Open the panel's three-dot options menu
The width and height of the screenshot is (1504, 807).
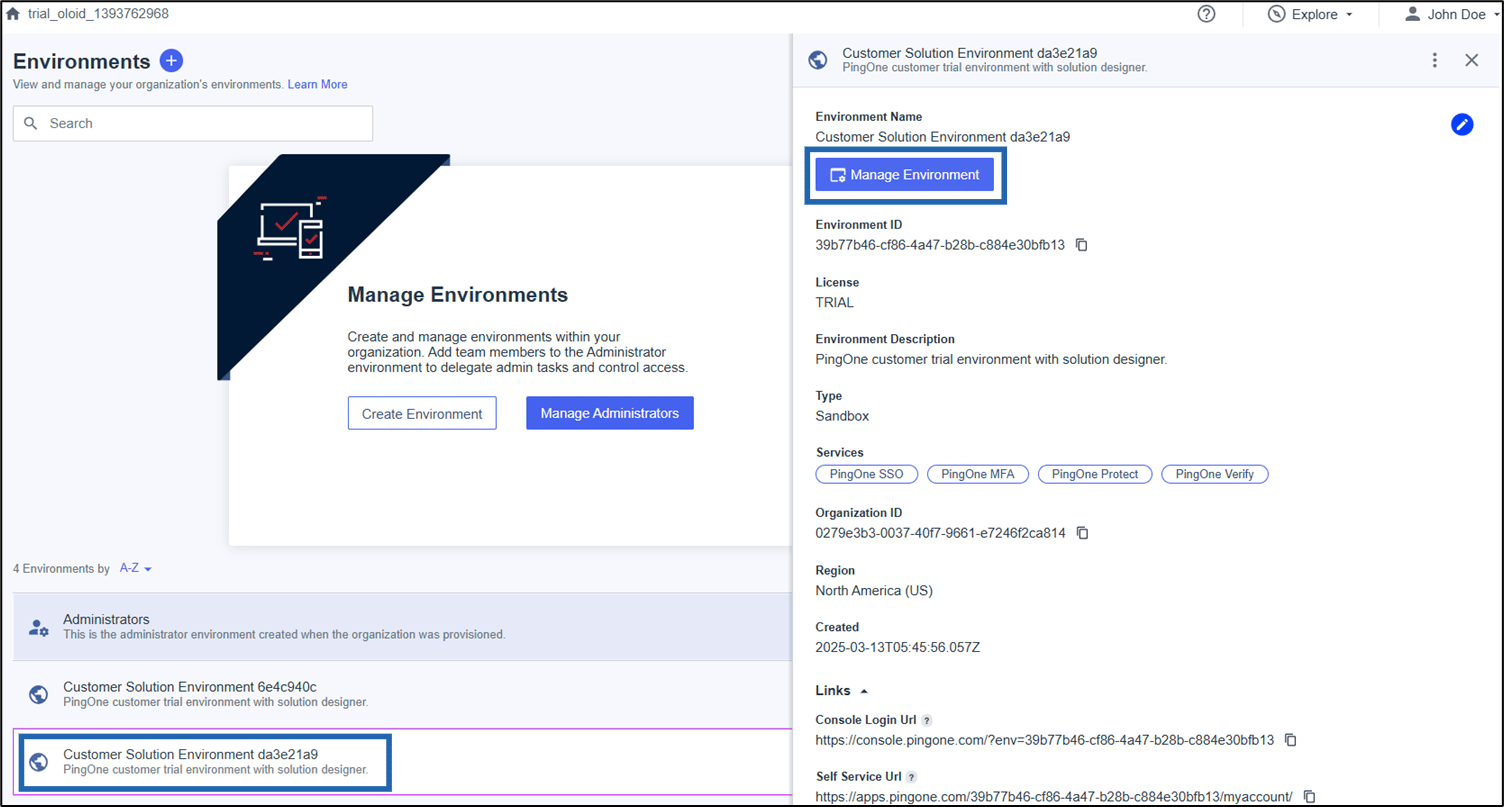click(x=1435, y=60)
